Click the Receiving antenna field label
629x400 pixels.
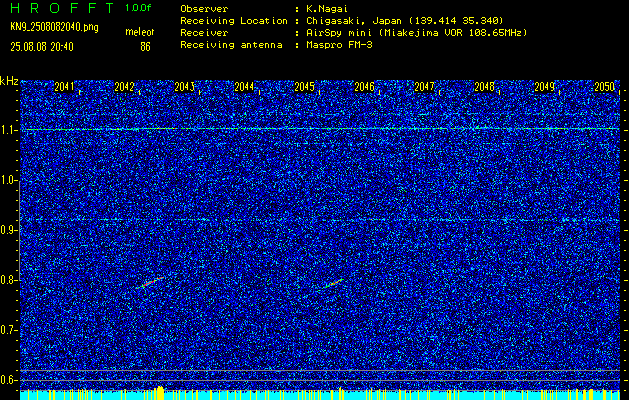[231, 45]
